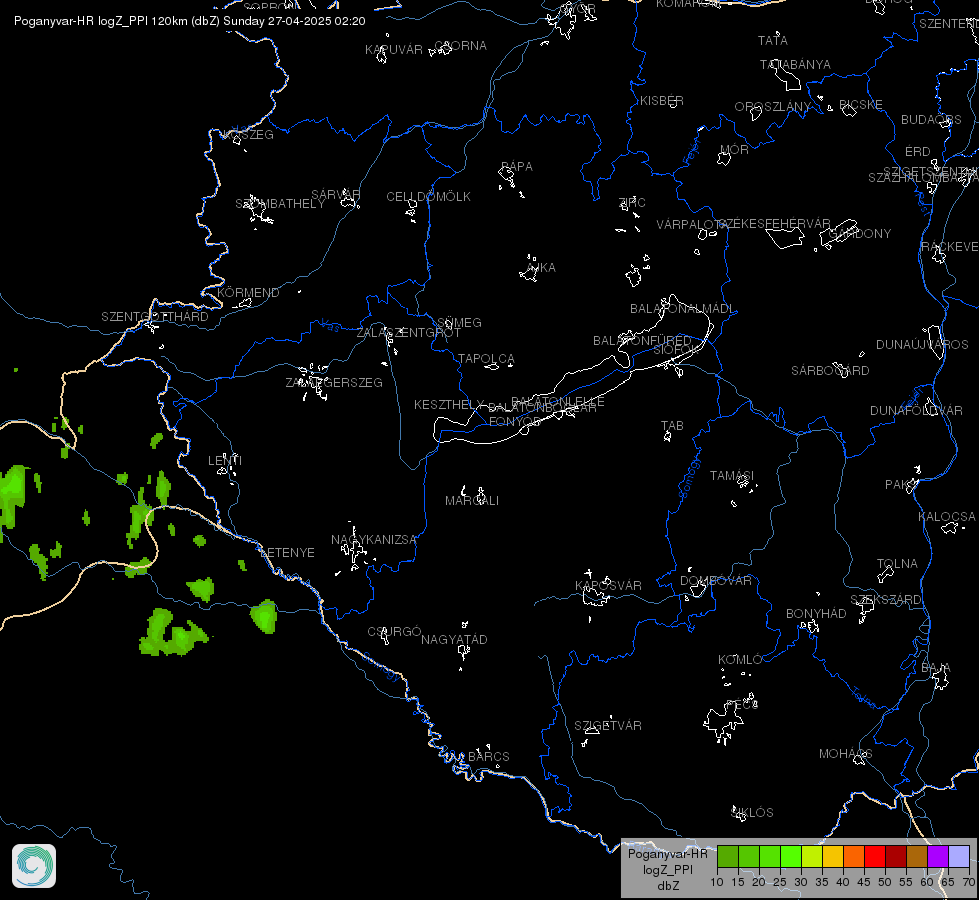
Task: Select the DUNAFÖLDVÁR label
Action: click(916, 411)
